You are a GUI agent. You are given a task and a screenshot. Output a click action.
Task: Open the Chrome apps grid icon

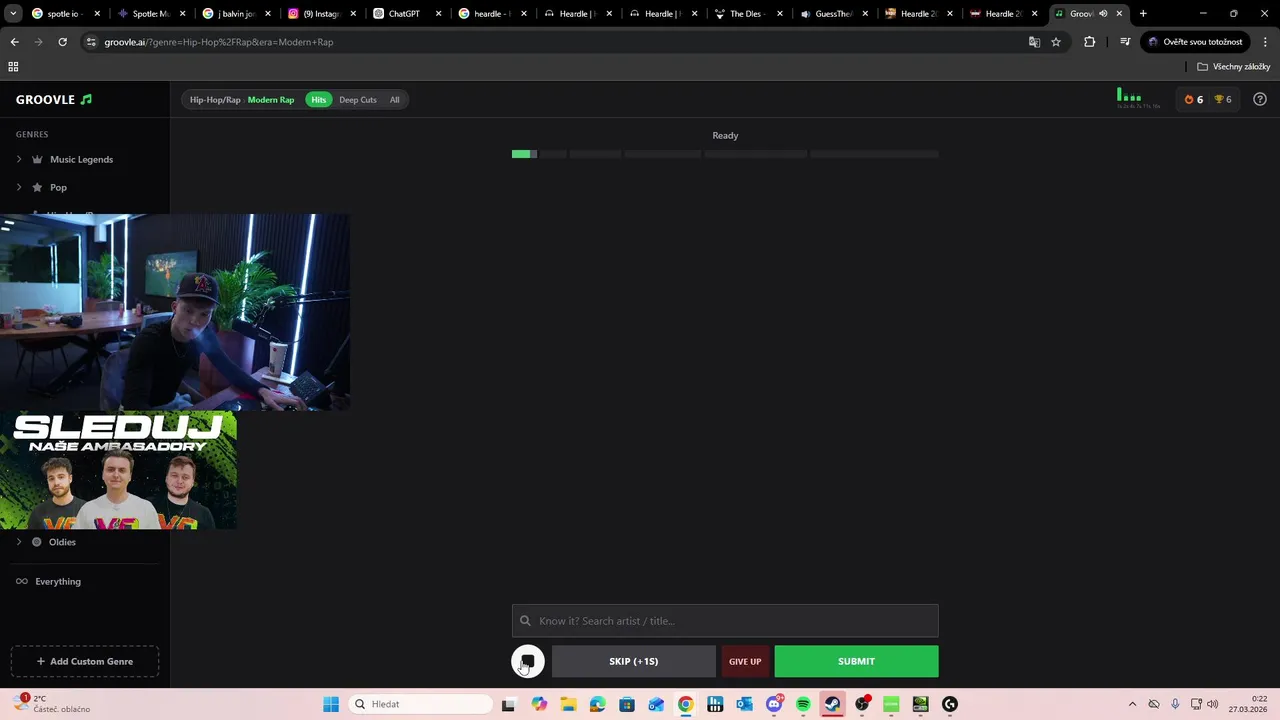pyautogui.click(x=13, y=67)
